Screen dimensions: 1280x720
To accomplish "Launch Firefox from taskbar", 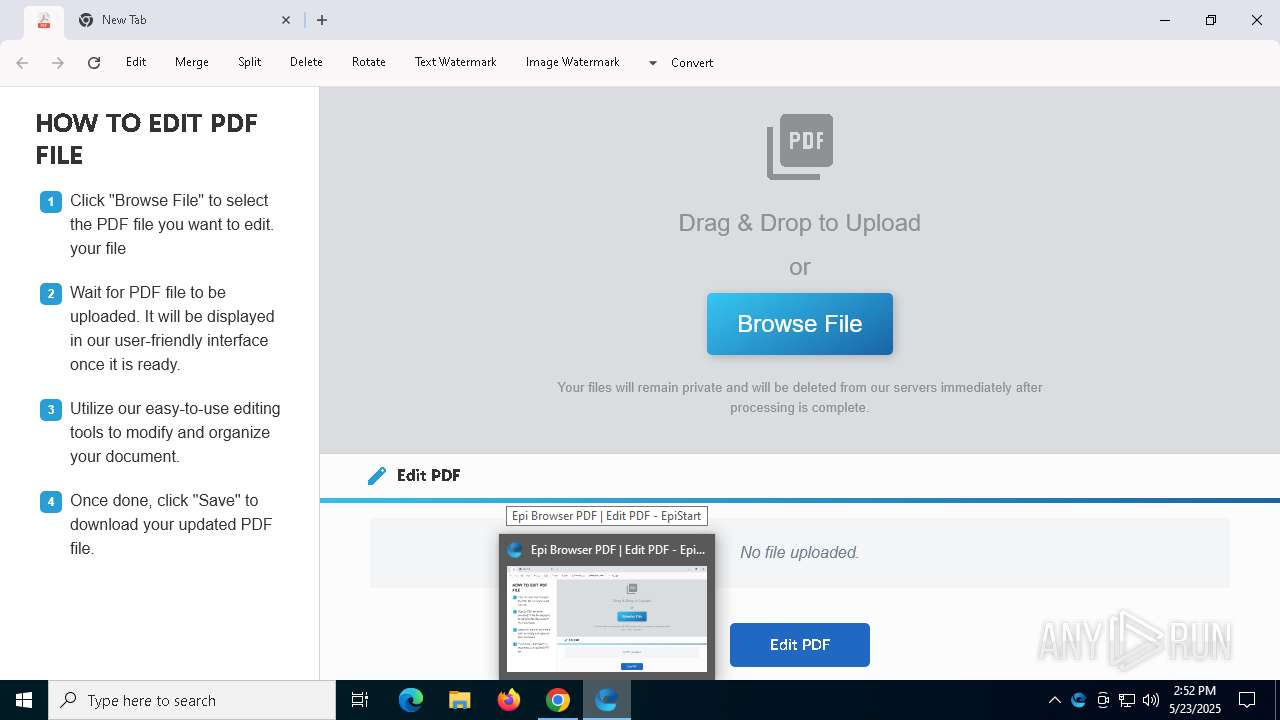I will coord(509,700).
